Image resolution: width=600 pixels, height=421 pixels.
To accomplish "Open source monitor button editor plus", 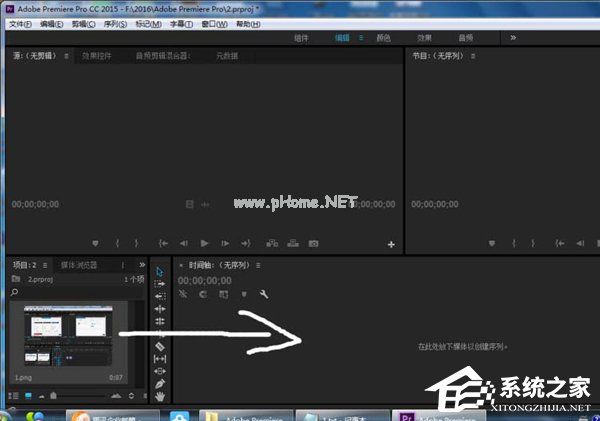I will coord(391,245).
